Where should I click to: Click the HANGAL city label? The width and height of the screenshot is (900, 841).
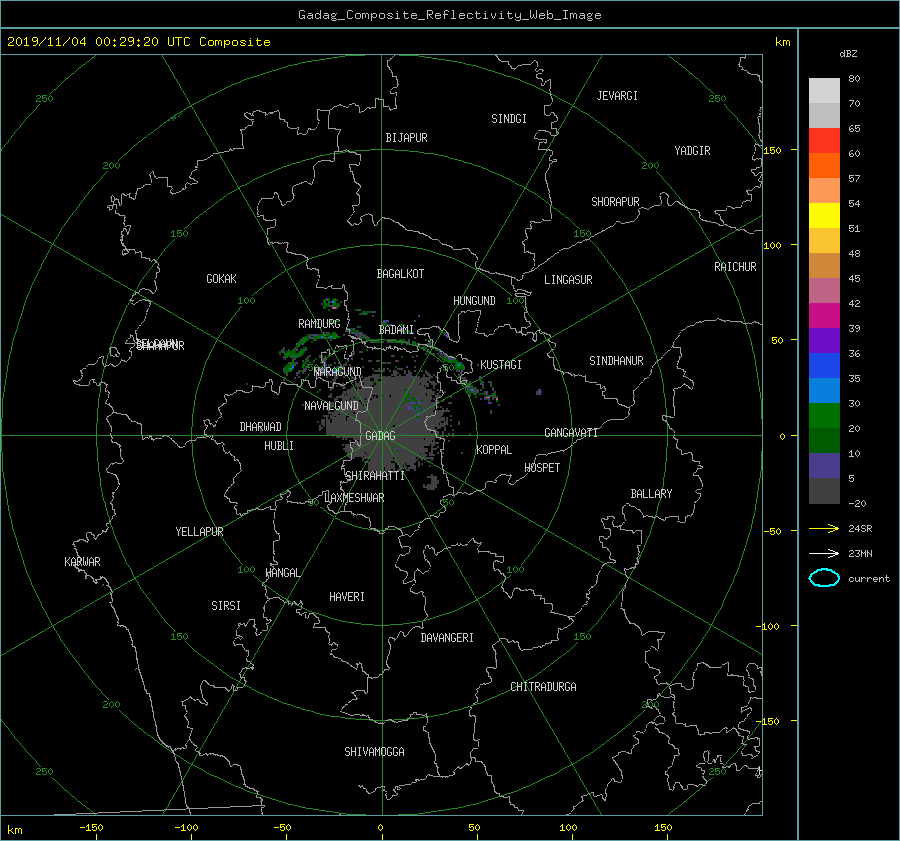283,573
